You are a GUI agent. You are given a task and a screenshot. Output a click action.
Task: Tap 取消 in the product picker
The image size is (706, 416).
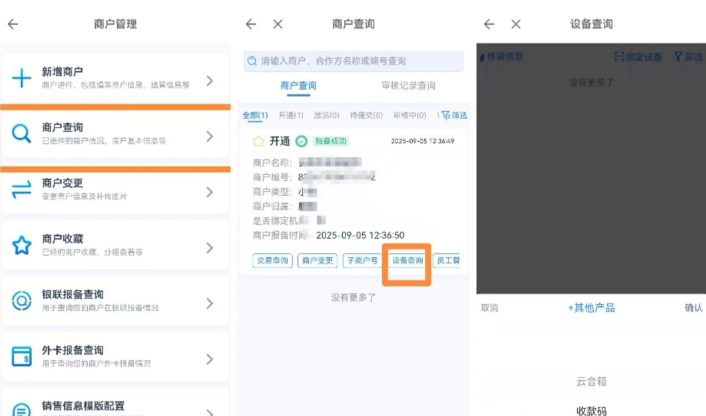489,308
